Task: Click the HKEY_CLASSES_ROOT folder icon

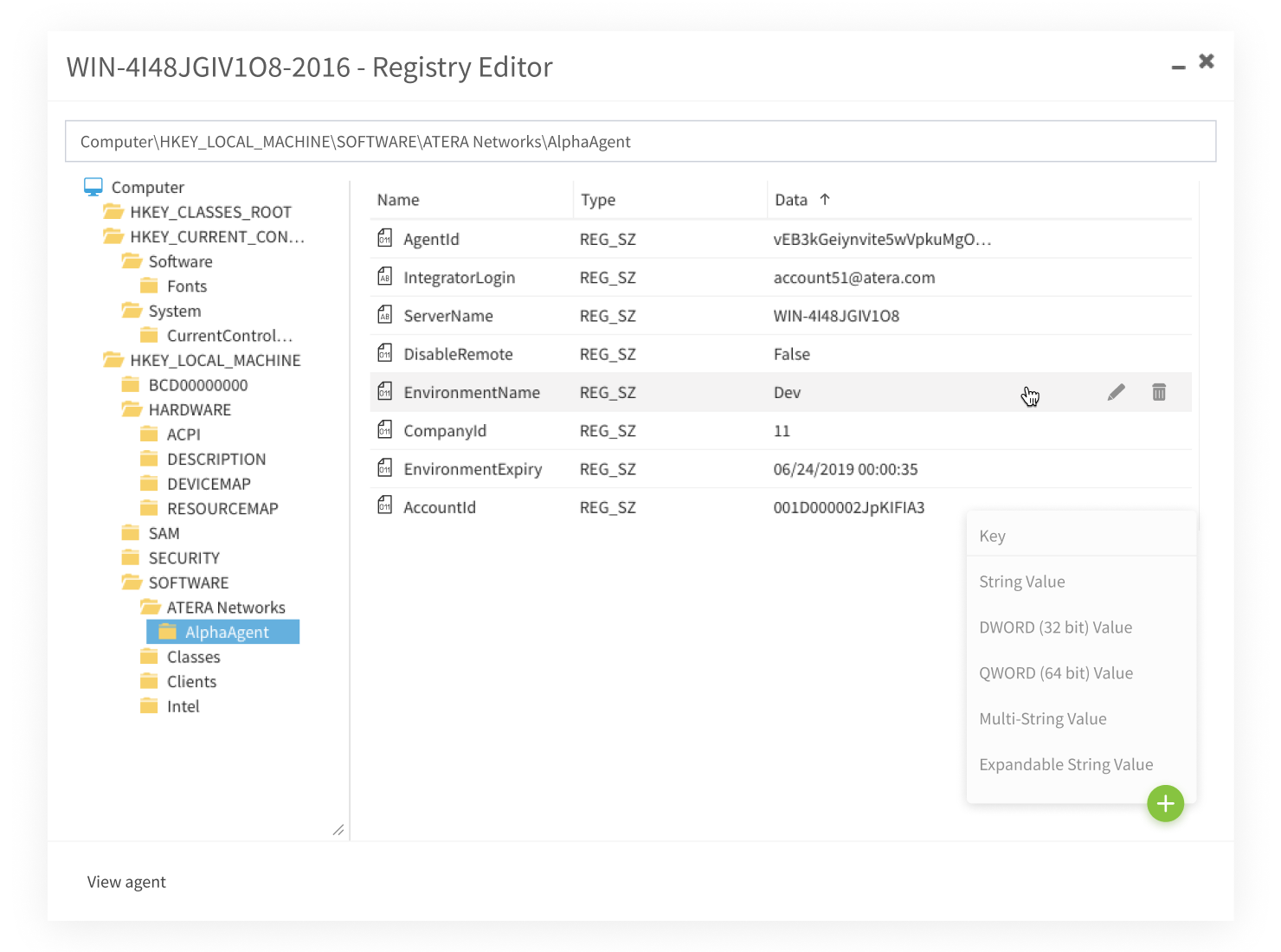Action: pos(113,212)
